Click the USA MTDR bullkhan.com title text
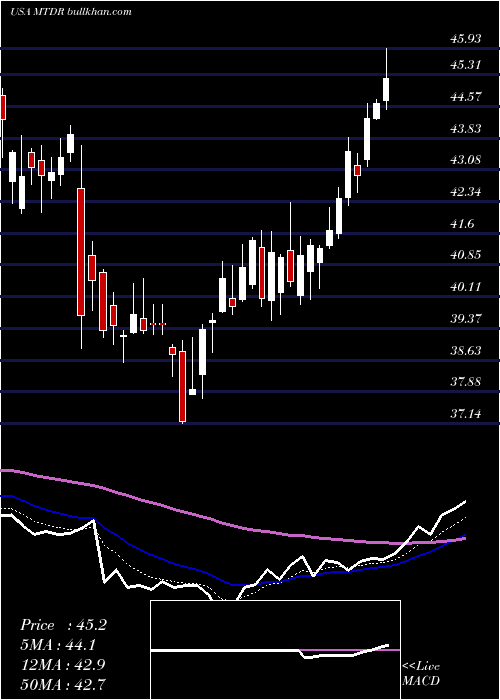Viewport: 500px width, 700px height. [71, 12]
